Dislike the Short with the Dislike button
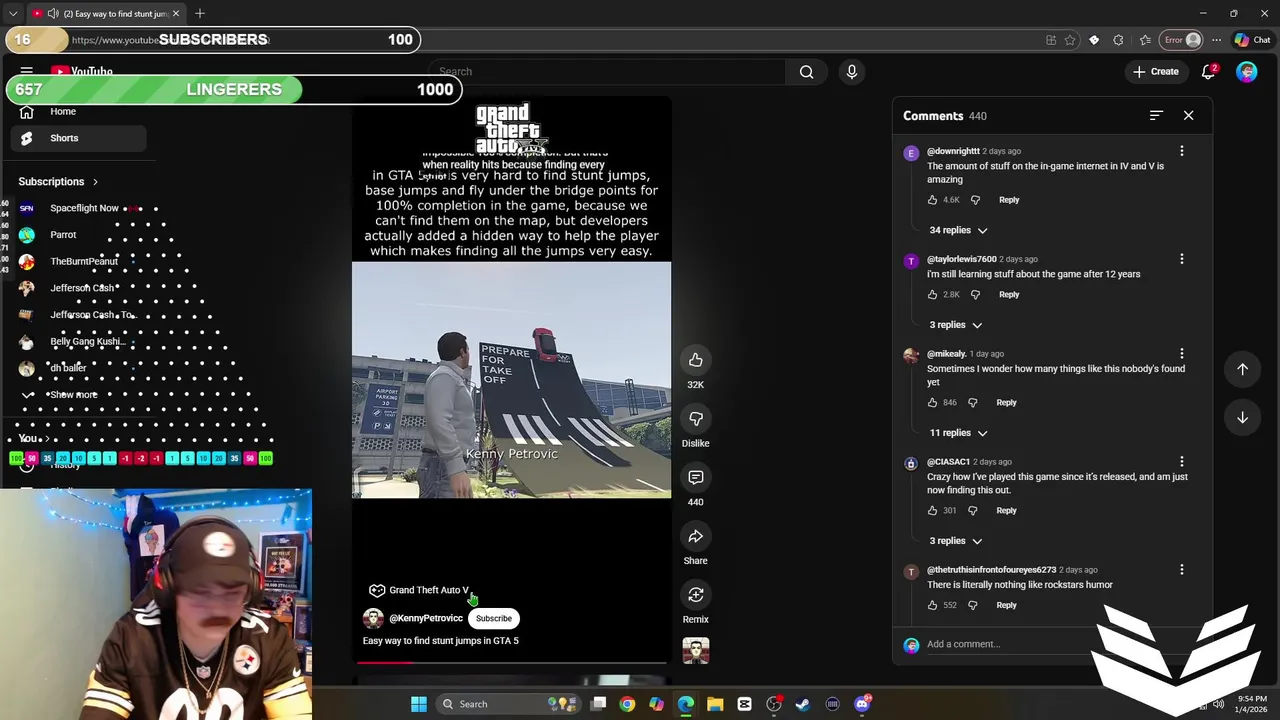Viewport: 1280px width, 720px height. pos(696,419)
